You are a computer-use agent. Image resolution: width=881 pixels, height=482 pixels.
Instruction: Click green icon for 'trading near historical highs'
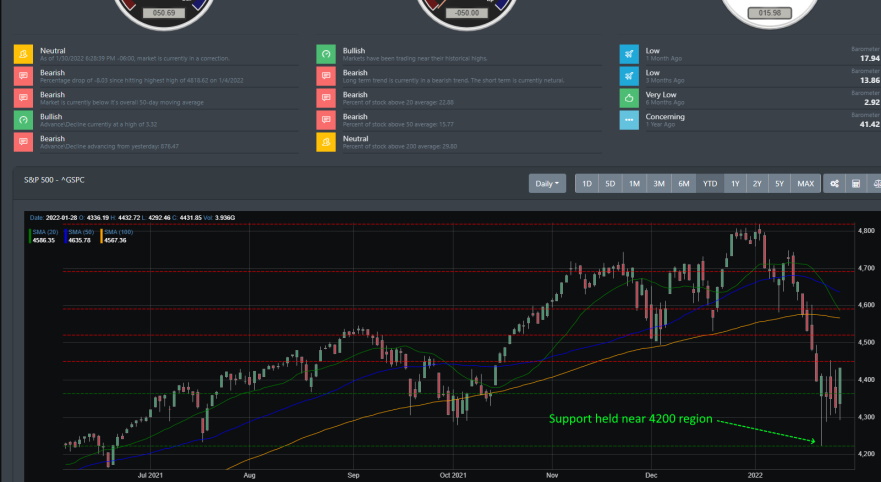coord(326,54)
